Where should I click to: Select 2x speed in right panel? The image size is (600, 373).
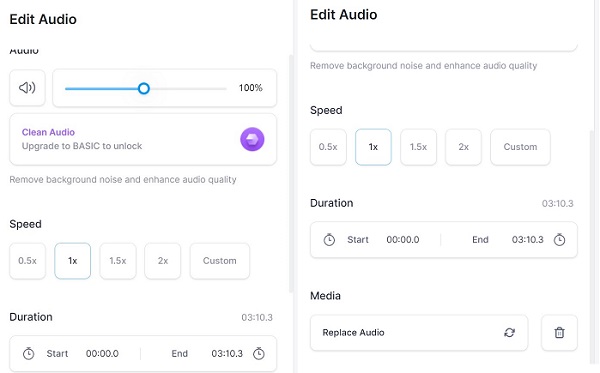463,147
